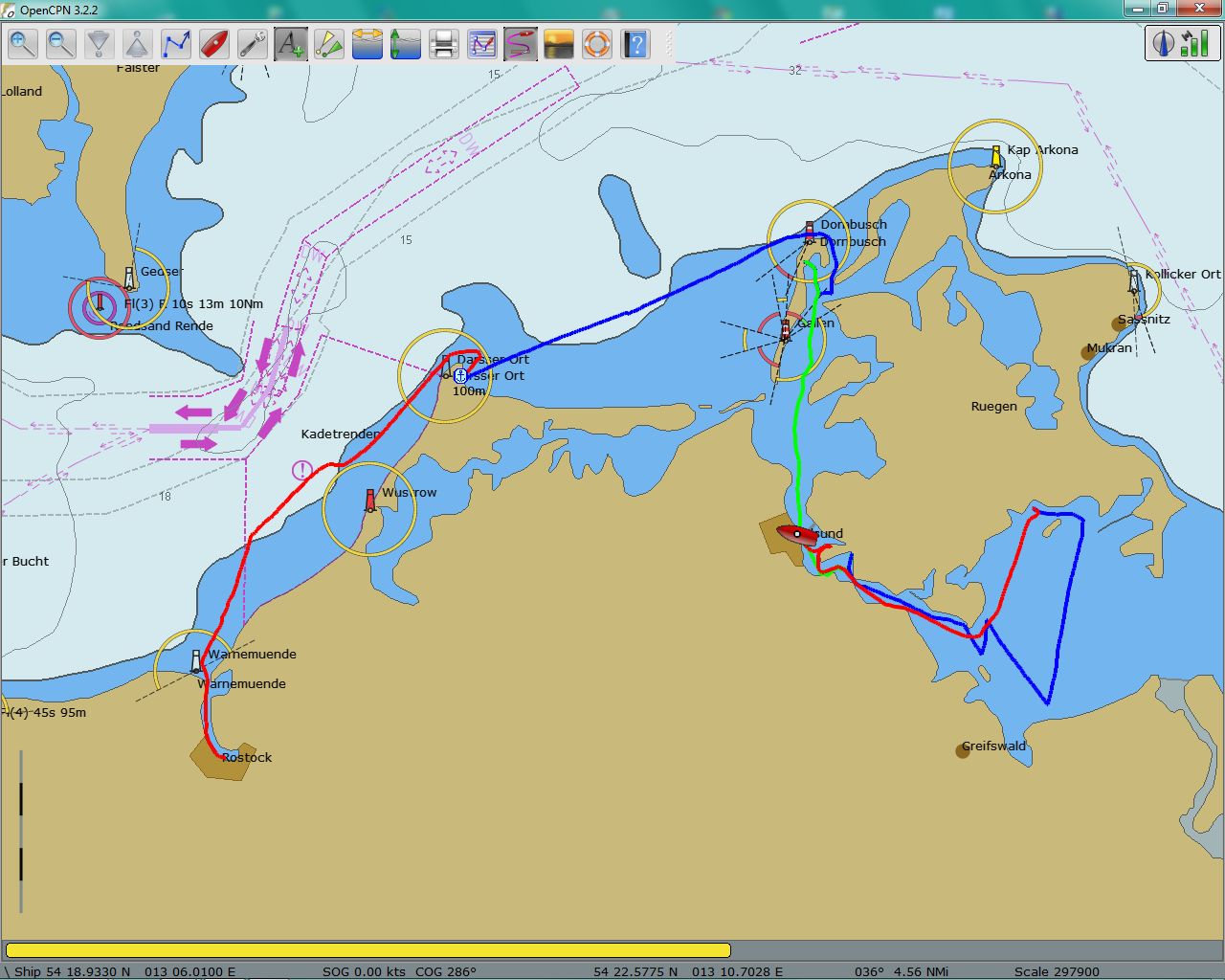Screen dimensions: 1225x980
Task: Open the About OpenCPN help icon
Action: click(635, 44)
